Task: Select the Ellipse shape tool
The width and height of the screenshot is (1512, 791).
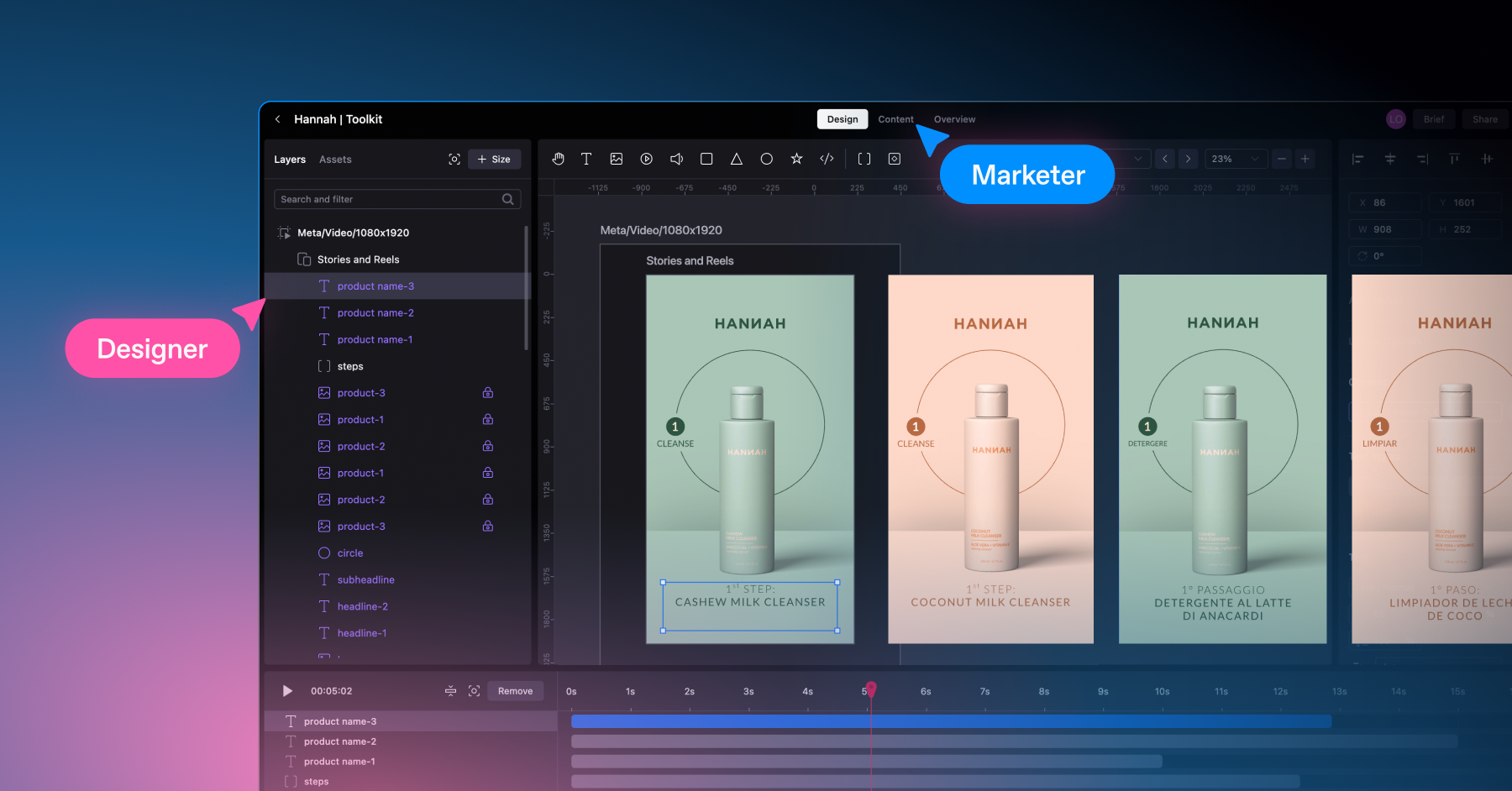Action: click(x=766, y=159)
